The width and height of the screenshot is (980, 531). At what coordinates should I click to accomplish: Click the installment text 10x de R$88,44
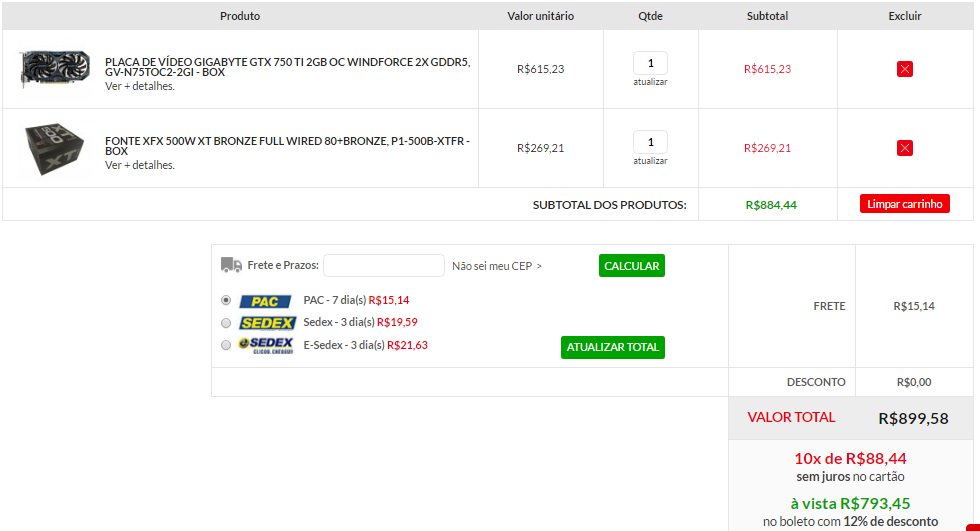(x=850, y=459)
